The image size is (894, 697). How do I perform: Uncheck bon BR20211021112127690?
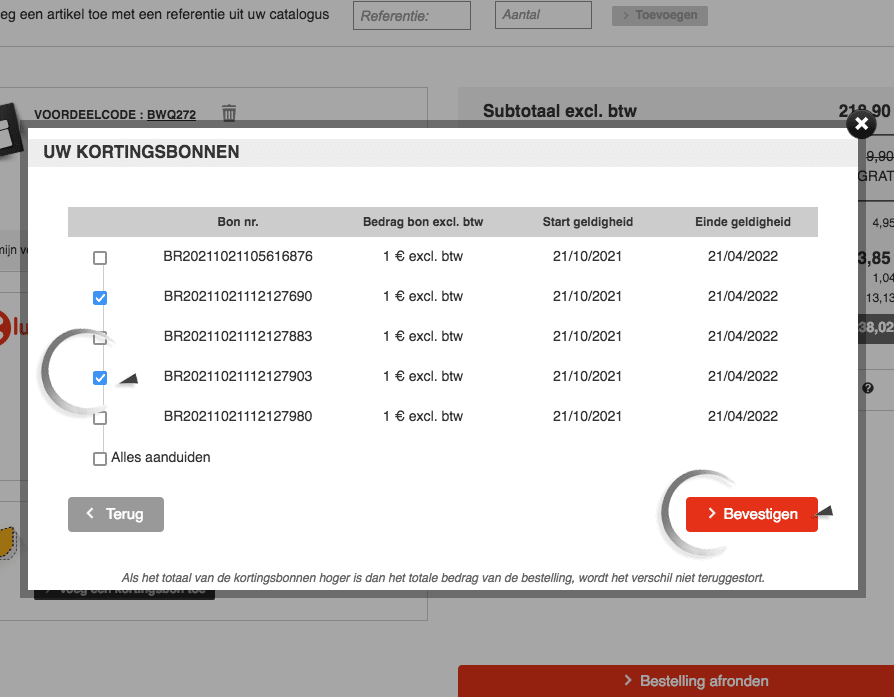pos(100,298)
